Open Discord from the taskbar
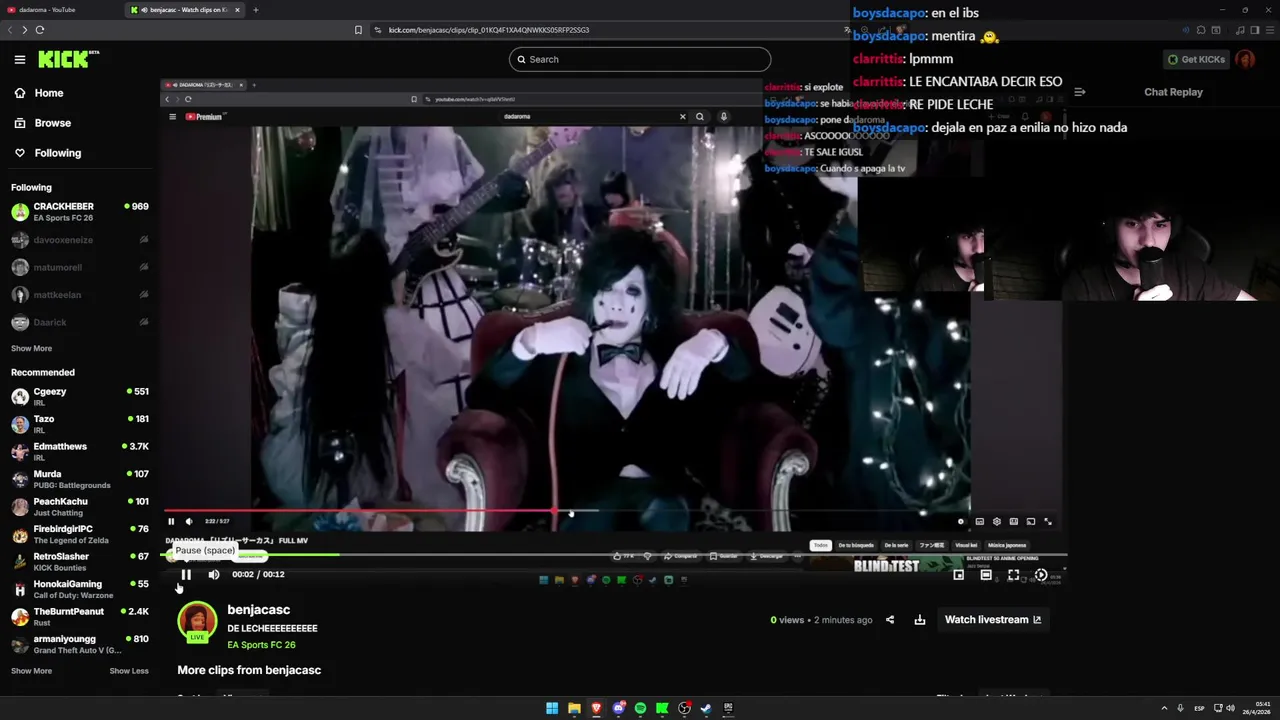This screenshot has width=1280, height=720. coord(618,708)
